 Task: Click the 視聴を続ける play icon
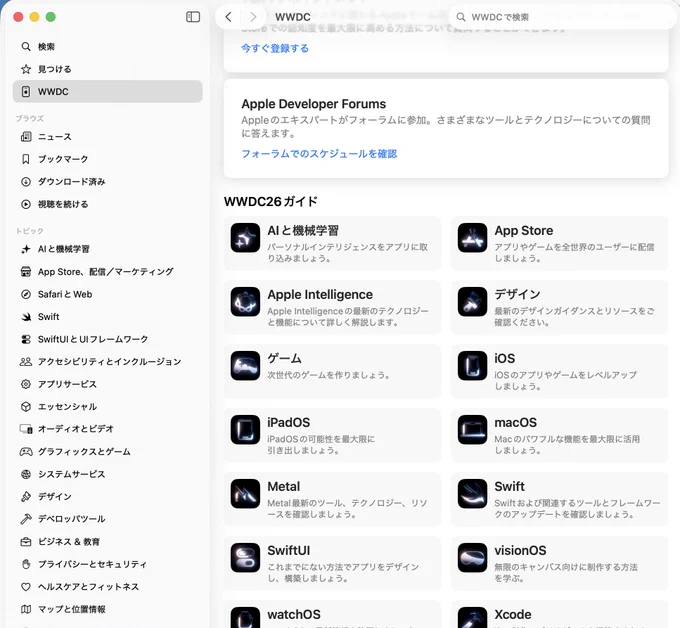[26, 204]
